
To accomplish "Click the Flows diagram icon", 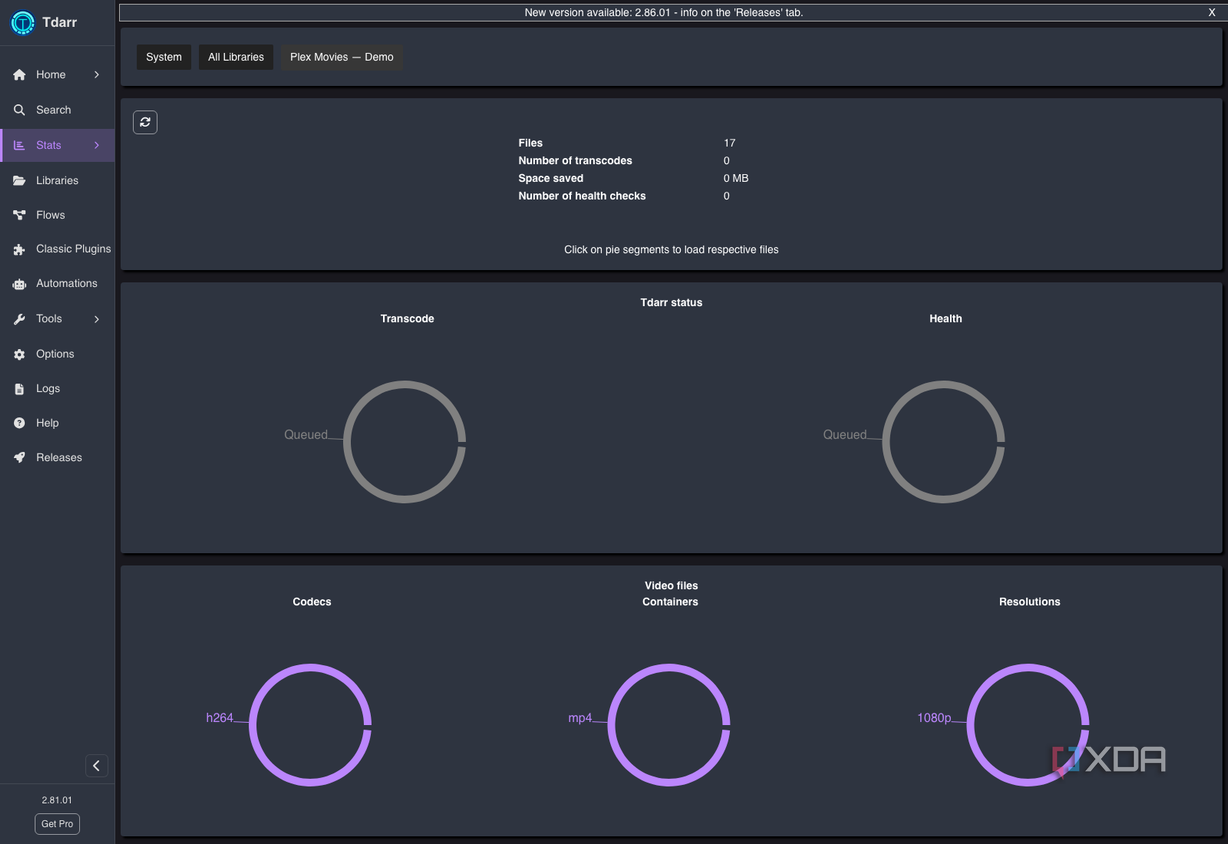I will click(x=19, y=215).
